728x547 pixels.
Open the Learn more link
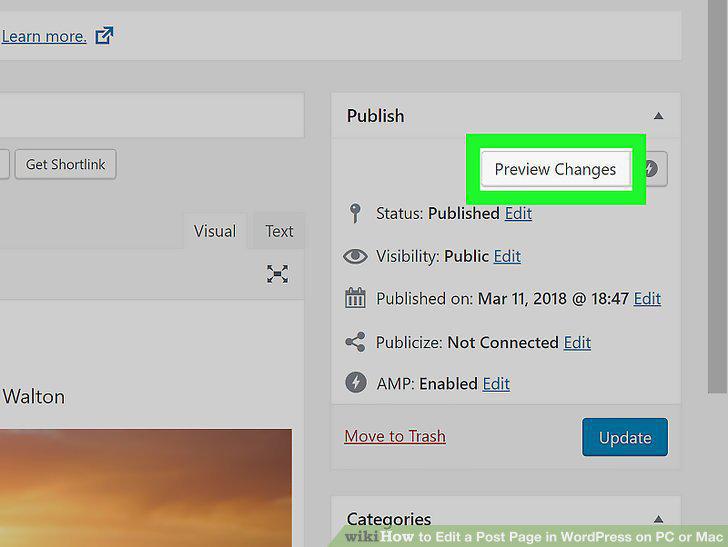(43, 36)
